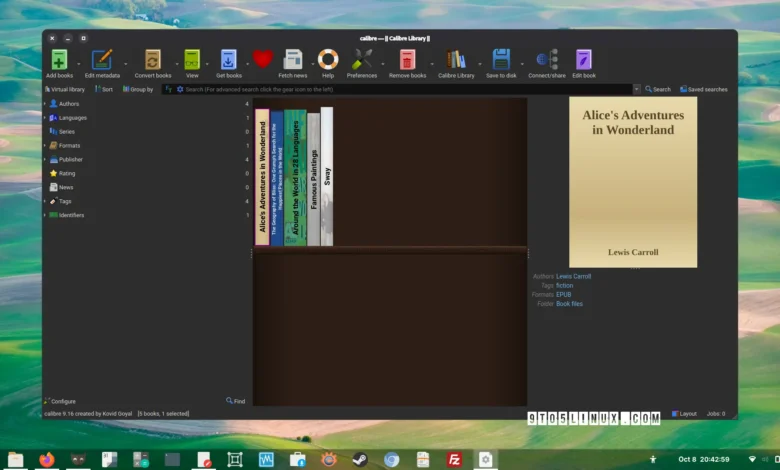780x470 pixels.
Task: Click the Search button
Action: (658, 90)
